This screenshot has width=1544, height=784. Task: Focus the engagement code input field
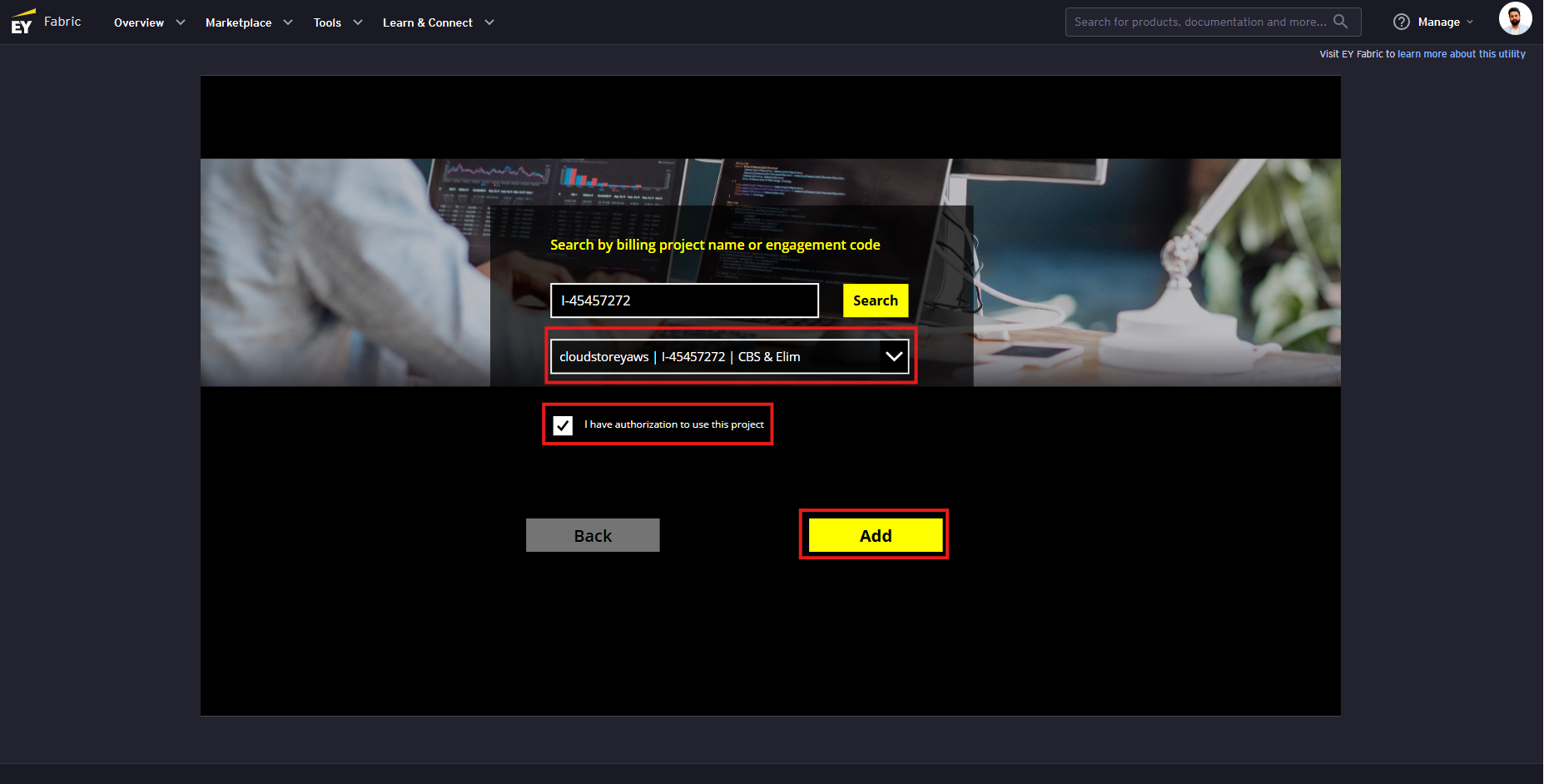pyautogui.click(x=684, y=300)
